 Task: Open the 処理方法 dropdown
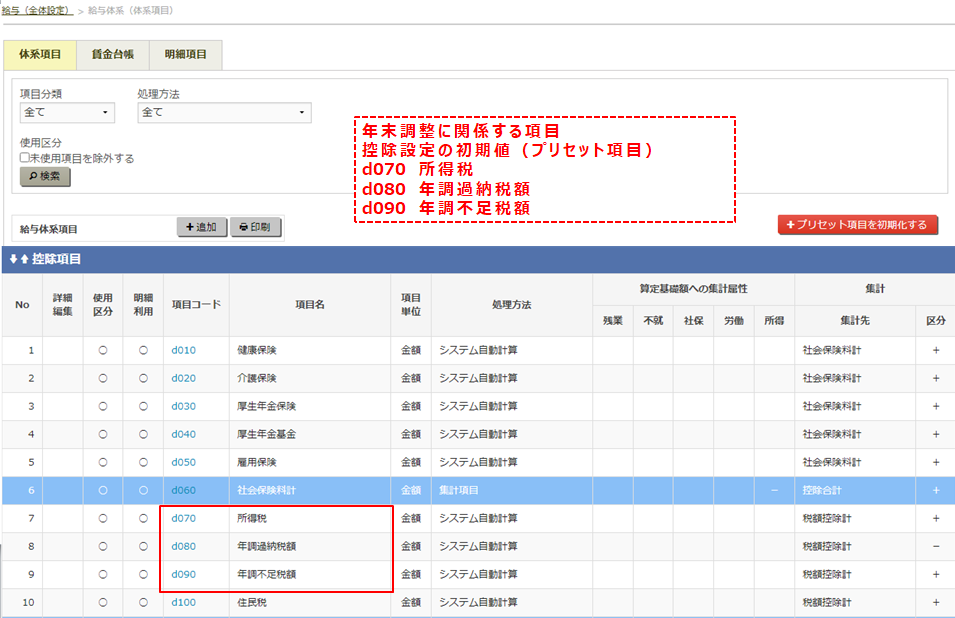(x=224, y=113)
